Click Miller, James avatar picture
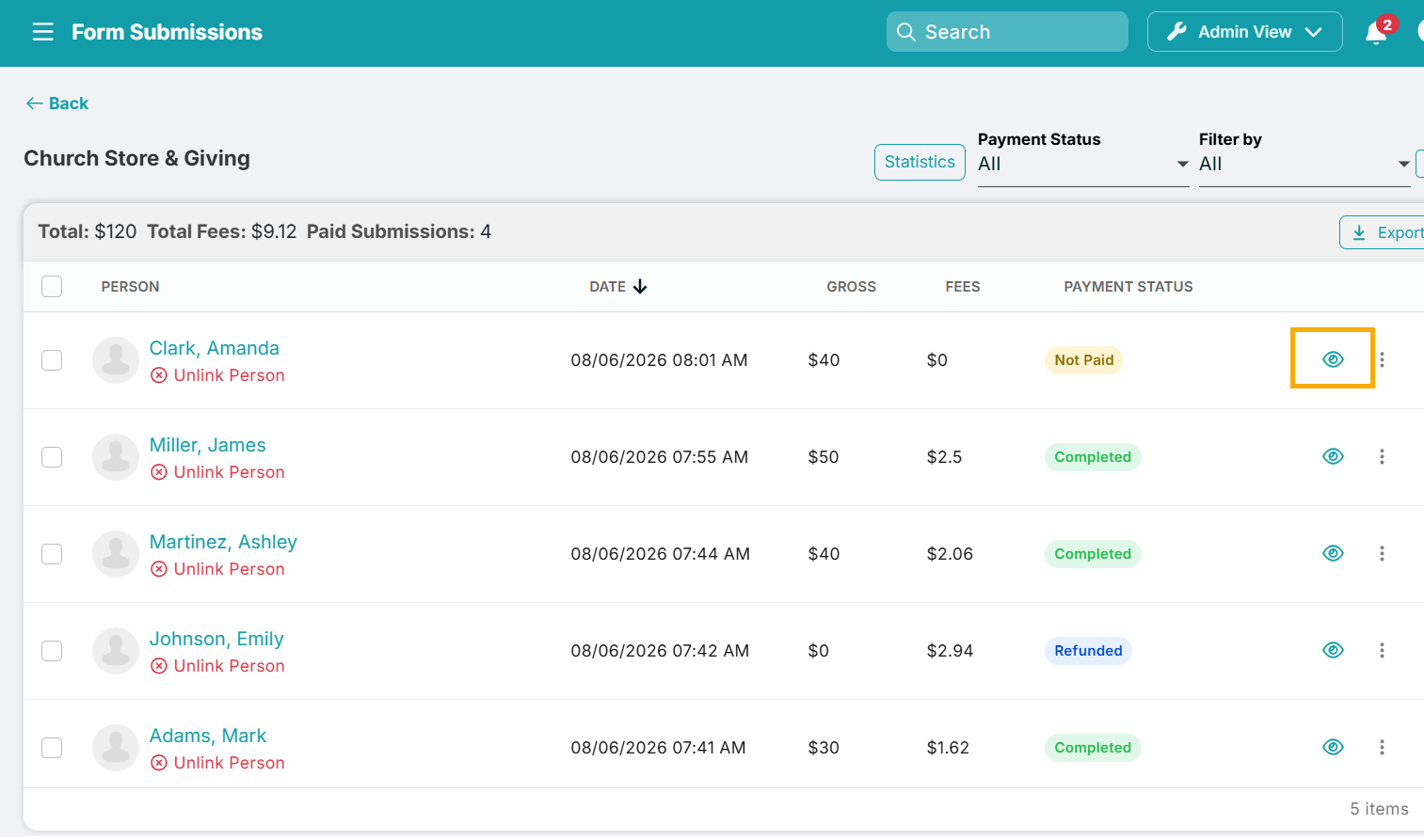 coord(116,457)
